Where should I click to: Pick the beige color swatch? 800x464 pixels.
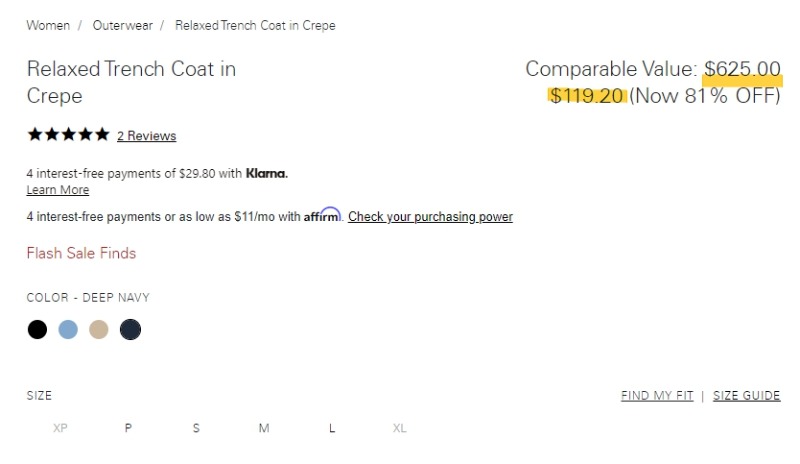(98, 329)
